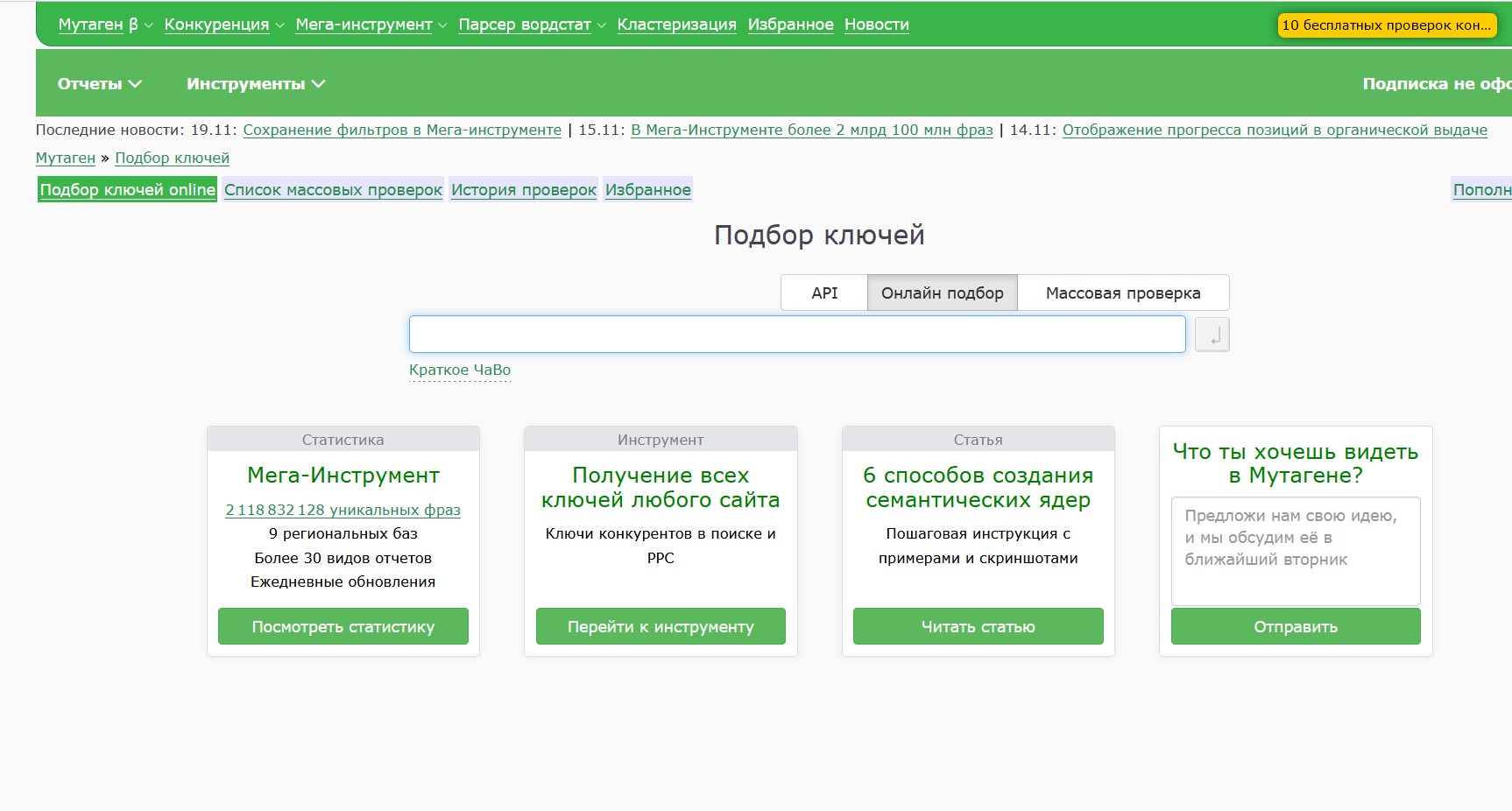Expand the Мега-инструмент dropdown
Viewport: 1512px width, 811px height.
pos(371,25)
